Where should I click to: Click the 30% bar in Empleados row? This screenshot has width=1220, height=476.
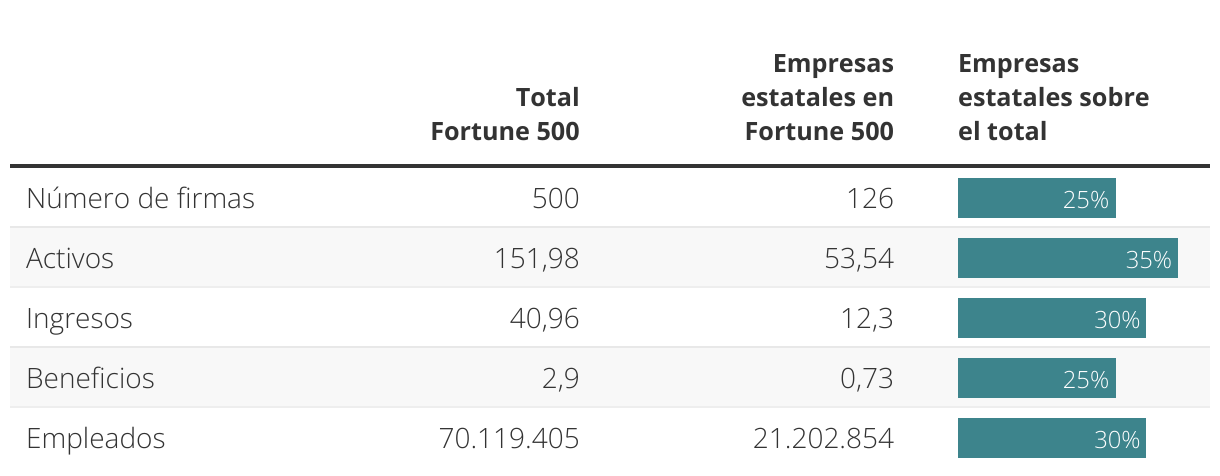[x=1051, y=439]
